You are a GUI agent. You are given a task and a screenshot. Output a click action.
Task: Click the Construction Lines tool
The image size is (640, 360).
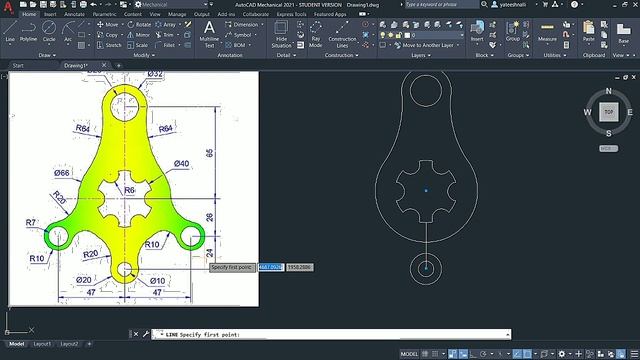(x=342, y=34)
